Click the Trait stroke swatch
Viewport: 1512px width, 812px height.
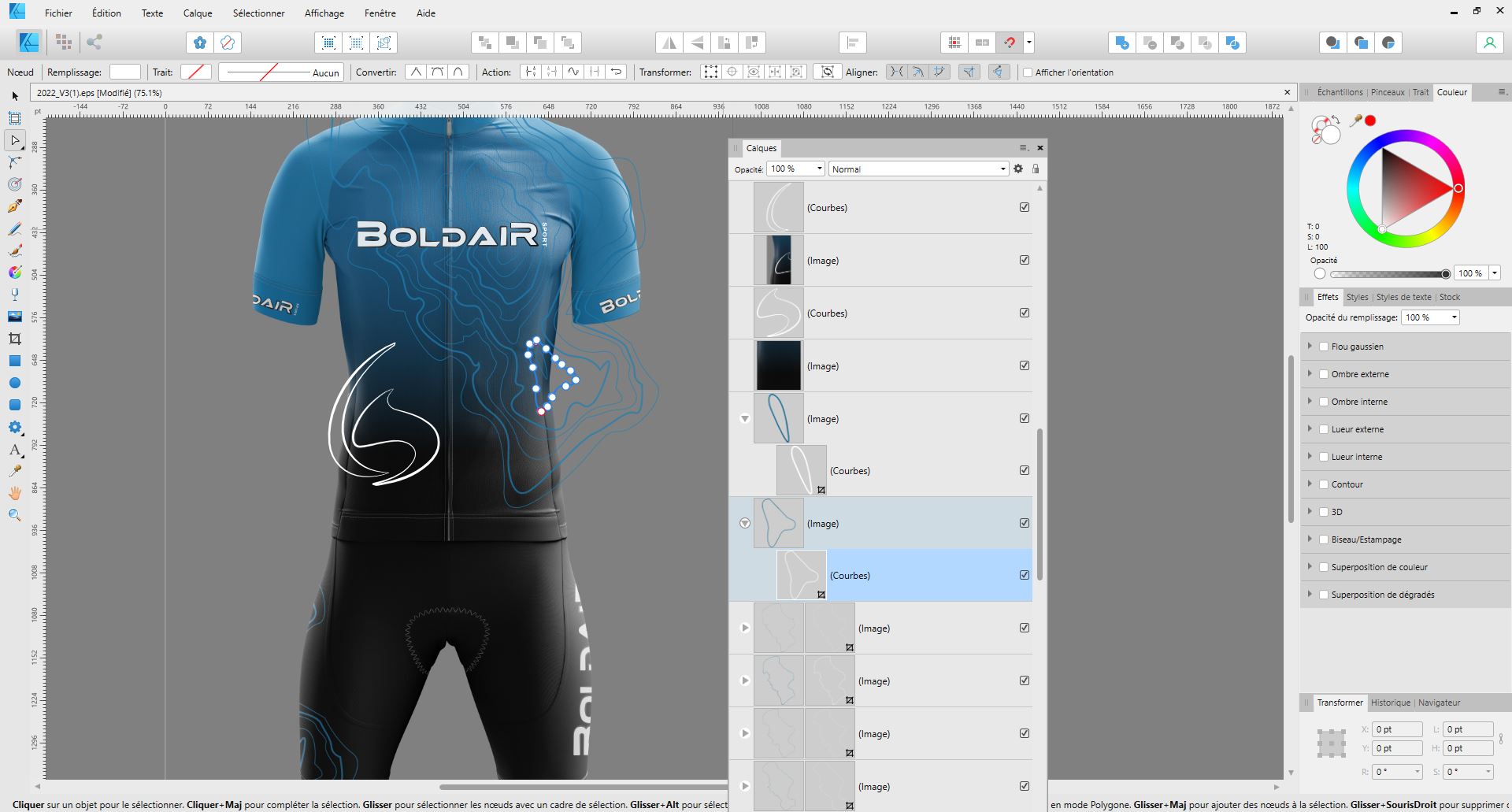tap(195, 72)
